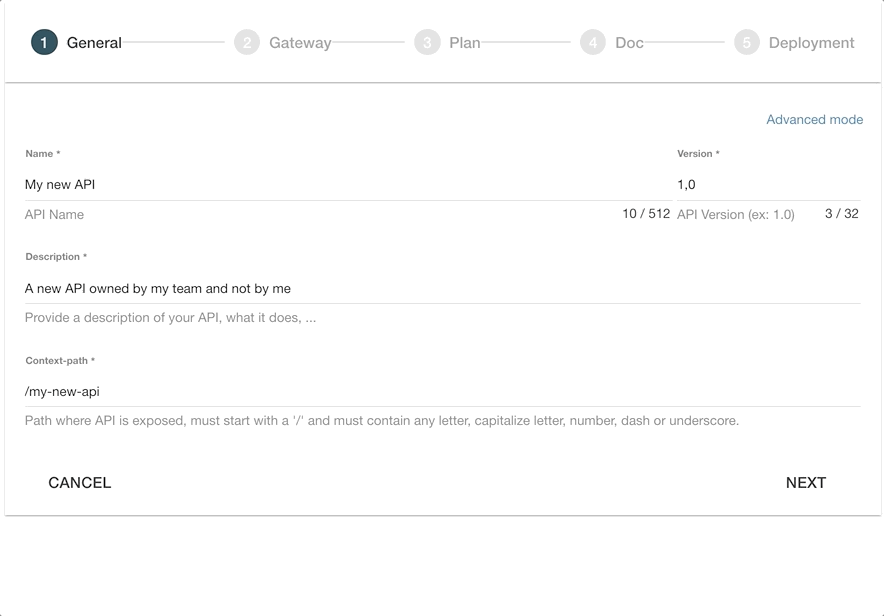Click the Version field containing 1,0
Image resolution: width=884 pixels, height=616 pixels.
click(x=768, y=185)
